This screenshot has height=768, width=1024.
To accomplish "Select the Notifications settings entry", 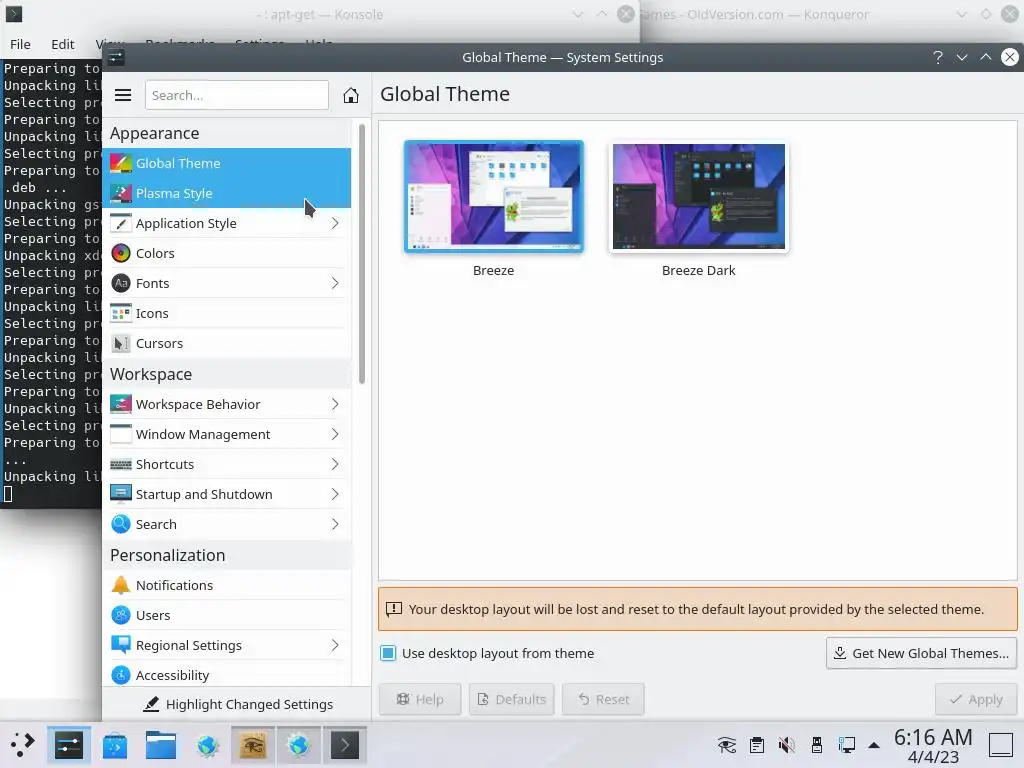I will click(227, 585).
